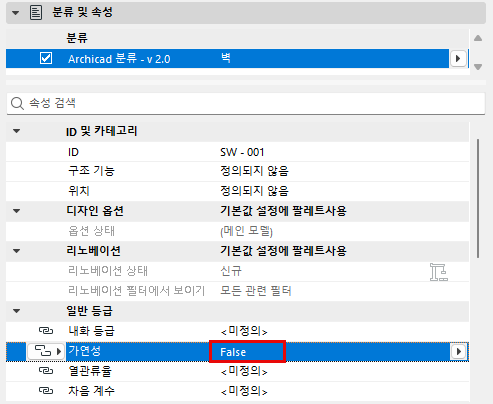This screenshot has width=493, height=404.
Task: Select the ID value SW - 001
Action: (x=242, y=152)
